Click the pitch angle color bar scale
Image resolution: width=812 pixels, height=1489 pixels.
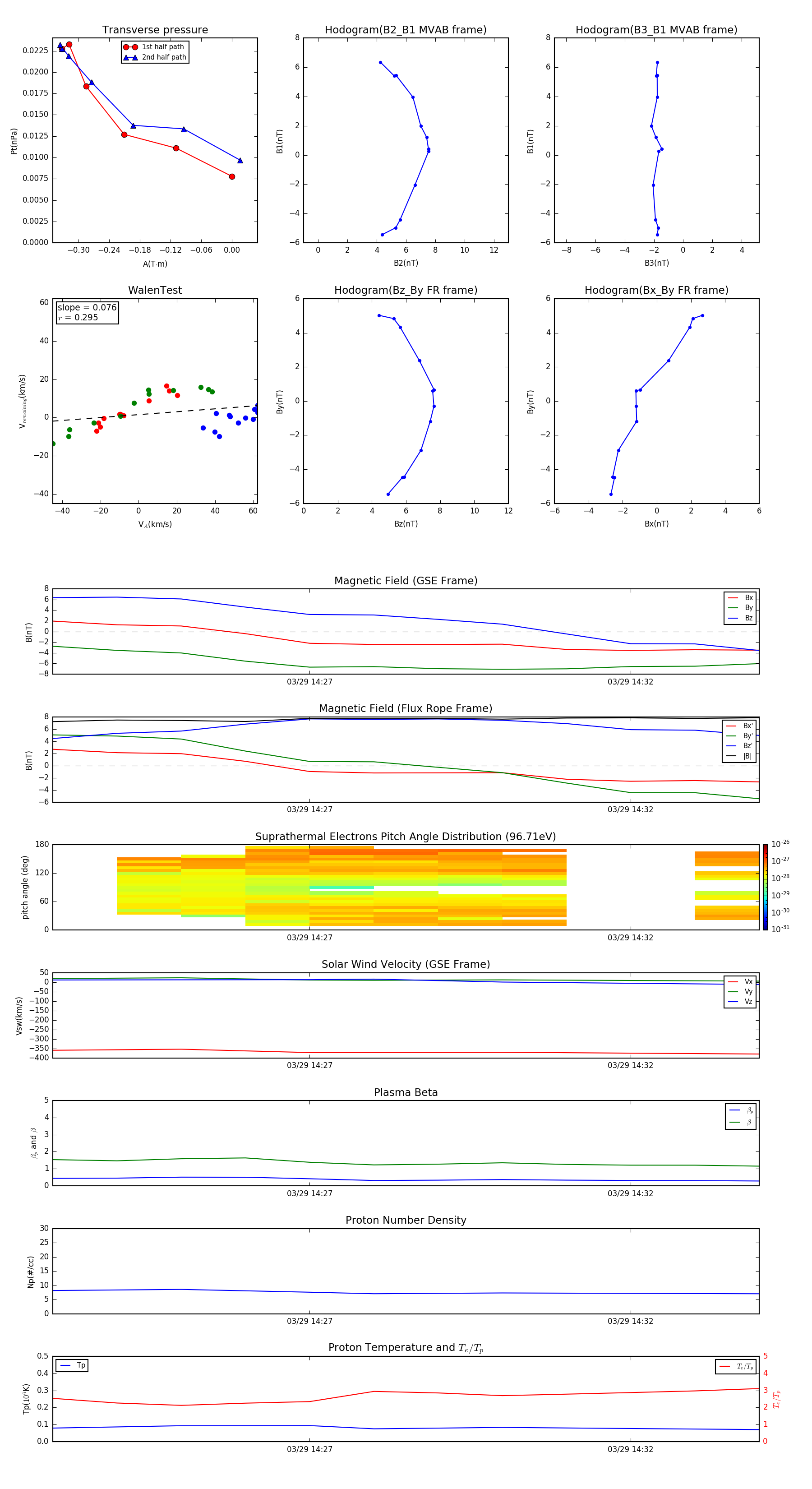click(765, 887)
